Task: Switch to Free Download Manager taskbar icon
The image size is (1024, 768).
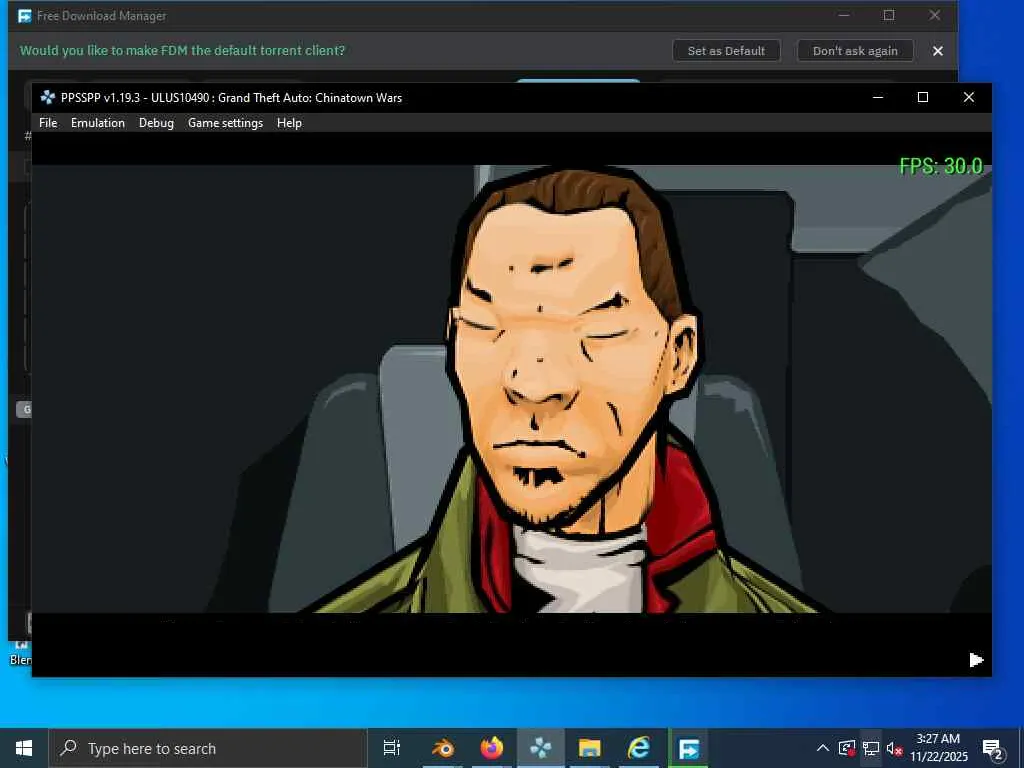Action: pos(688,748)
